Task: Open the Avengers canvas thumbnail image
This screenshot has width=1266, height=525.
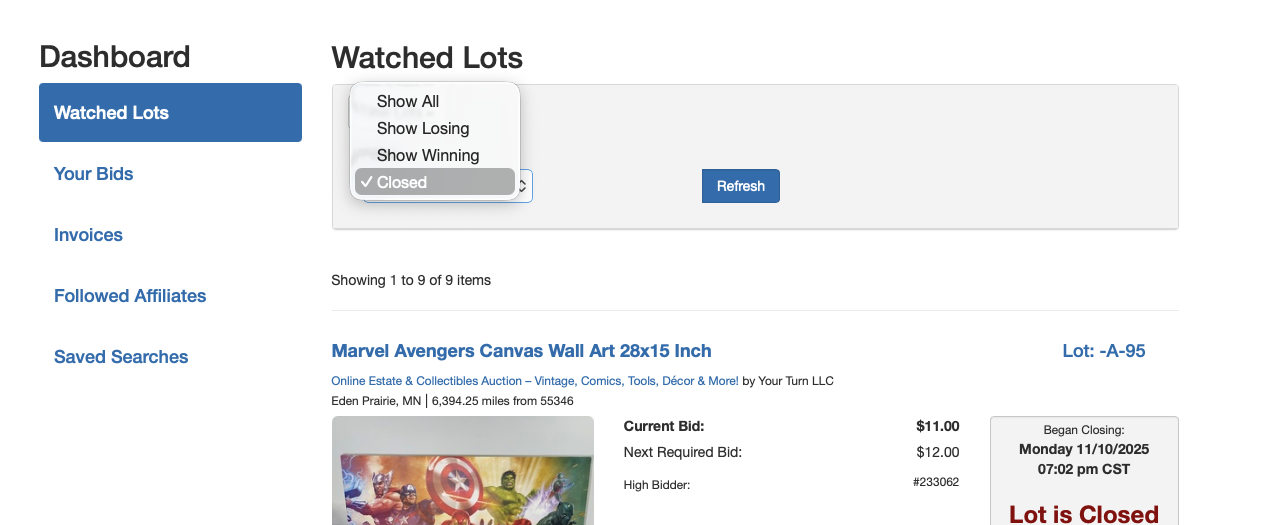Action: [463, 470]
